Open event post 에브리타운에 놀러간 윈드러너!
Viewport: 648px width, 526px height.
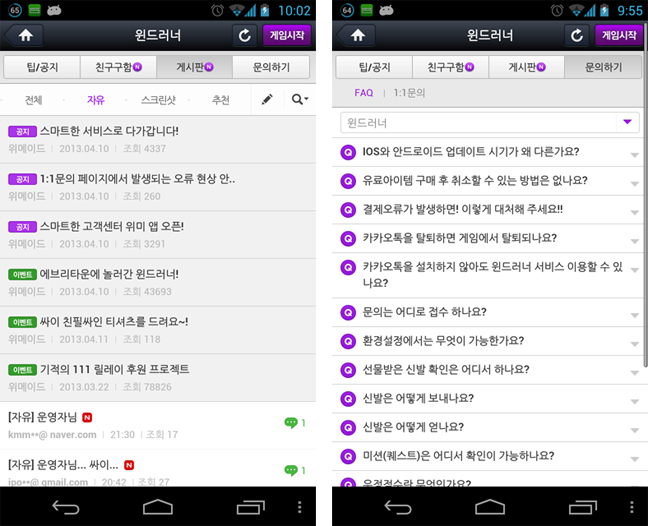pos(158,282)
